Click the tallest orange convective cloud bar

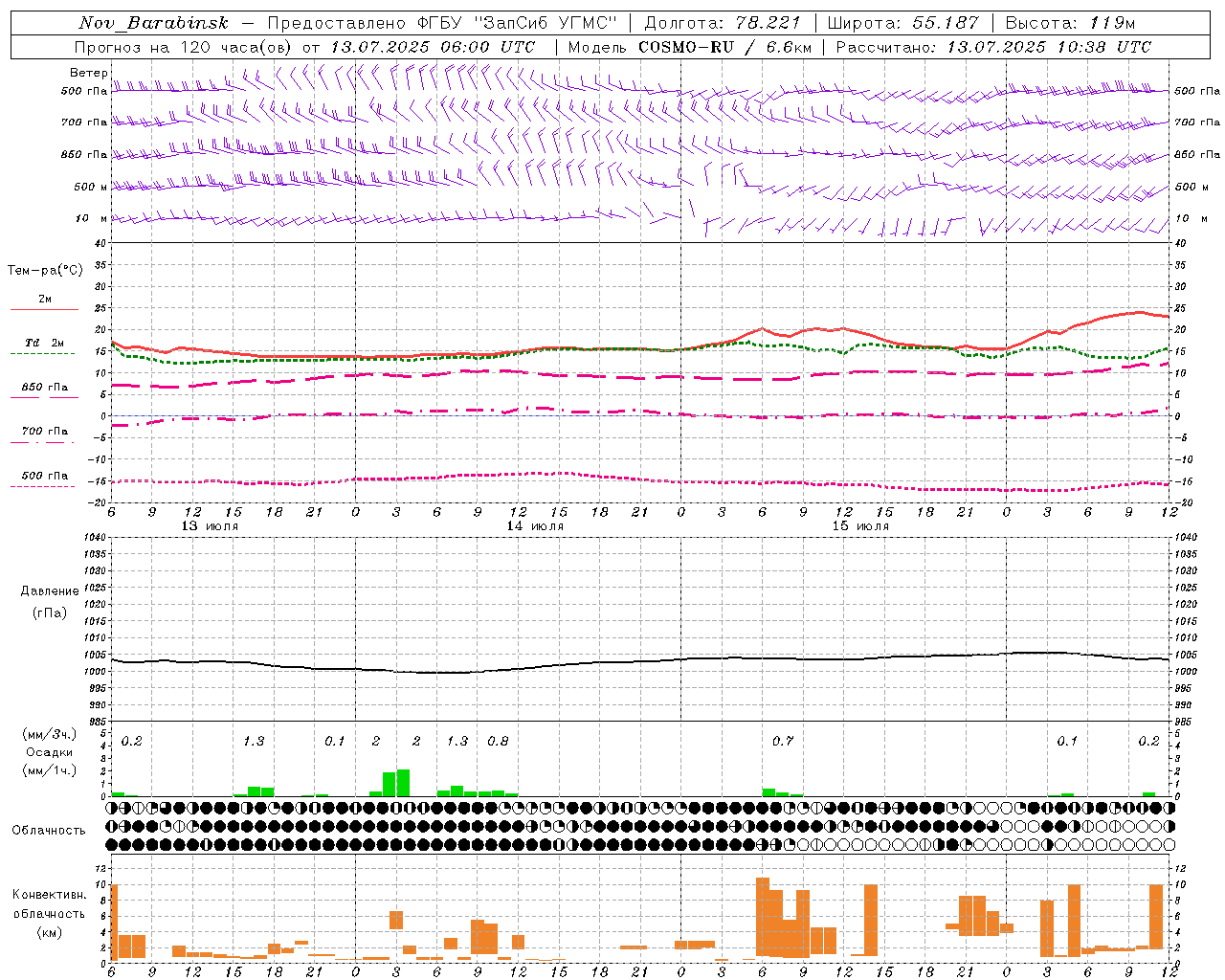pyautogui.click(x=763, y=917)
